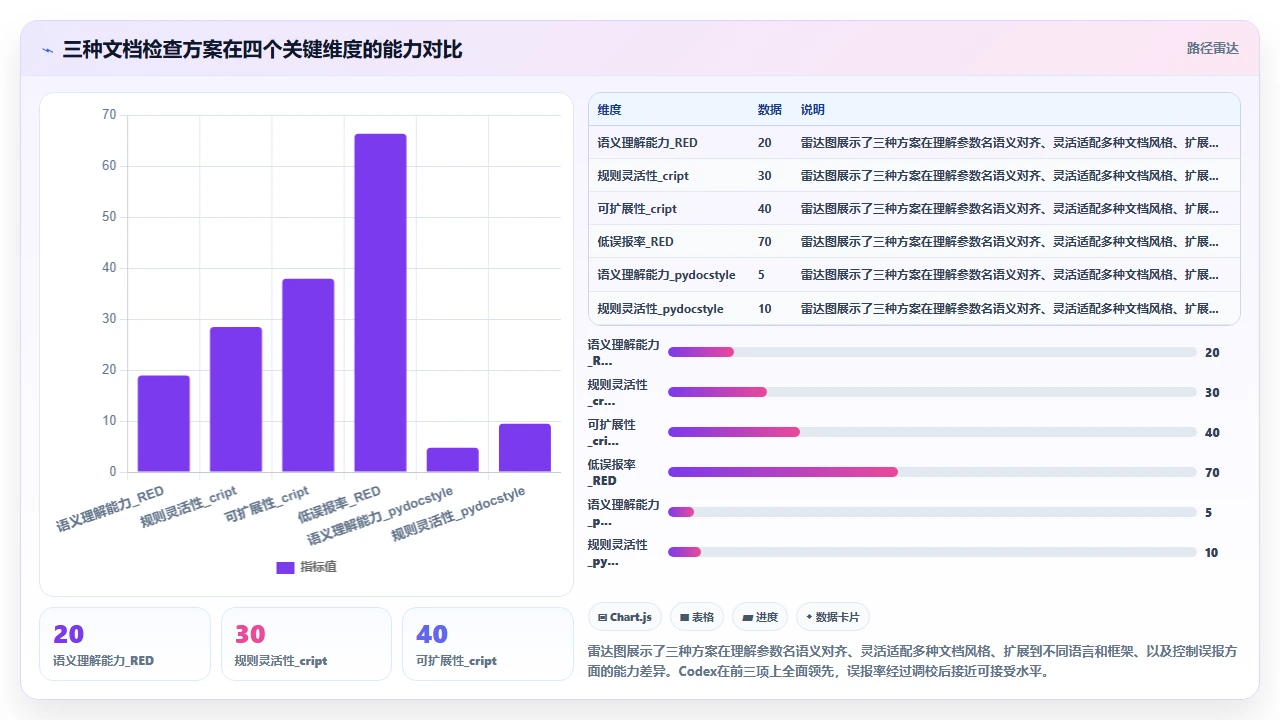Click the 规则灵活性_cript bar in the chart
This screenshot has height=720, width=1280.
point(236,400)
